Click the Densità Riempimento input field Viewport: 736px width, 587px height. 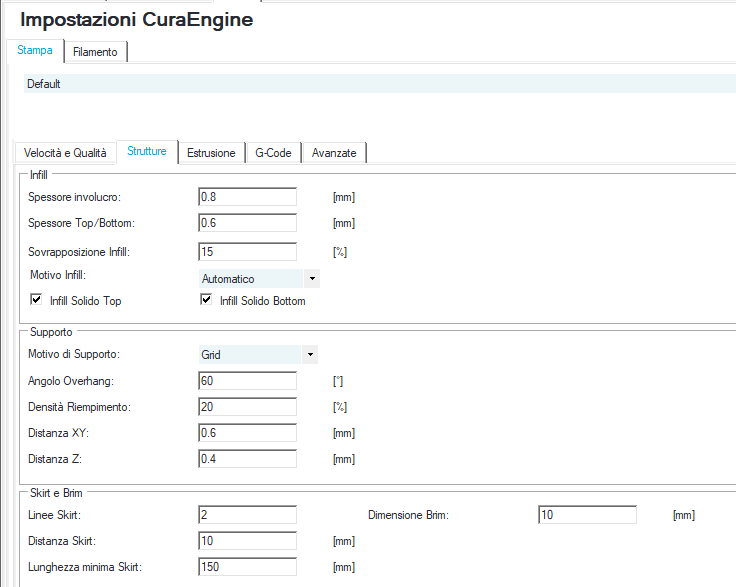click(x=247, y=407)
